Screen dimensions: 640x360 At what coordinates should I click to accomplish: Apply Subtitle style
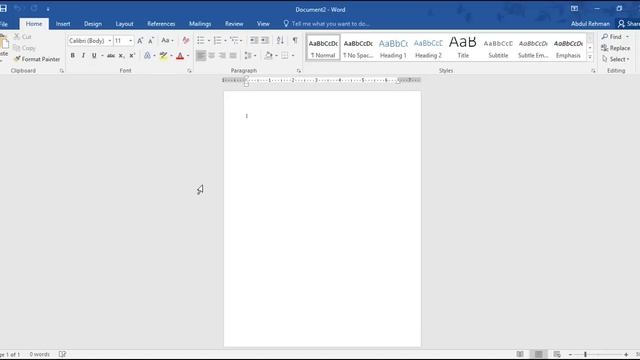pos(498,48)
